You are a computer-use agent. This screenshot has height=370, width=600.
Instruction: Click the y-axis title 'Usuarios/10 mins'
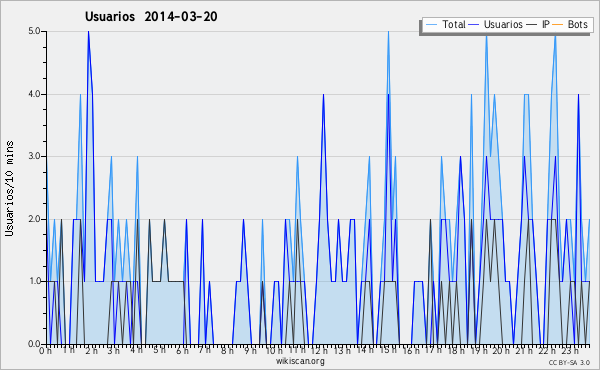point(9,188)
